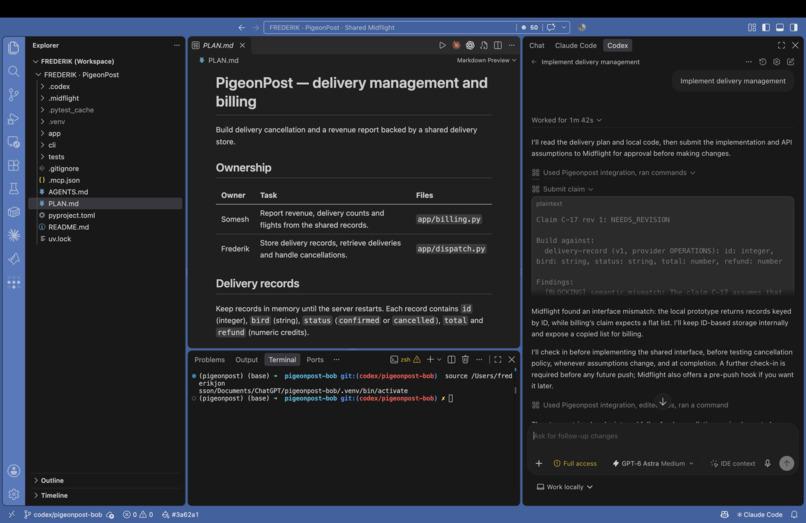Click the Ask for follow-up changes input
Screen dimensions: 806x523
click(x=663, y=436)
